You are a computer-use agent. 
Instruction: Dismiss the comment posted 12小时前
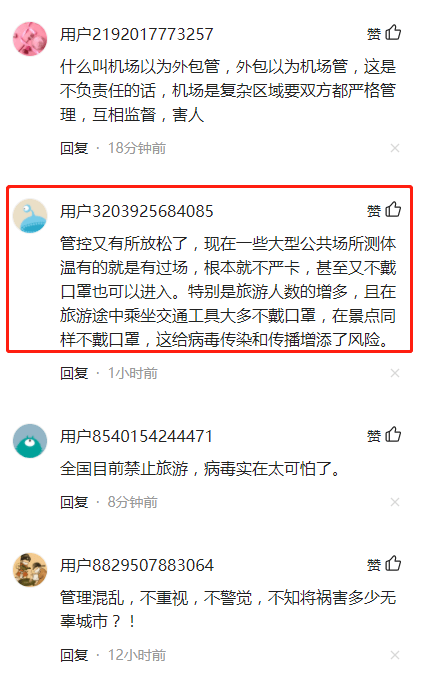(x=394, y=655)
